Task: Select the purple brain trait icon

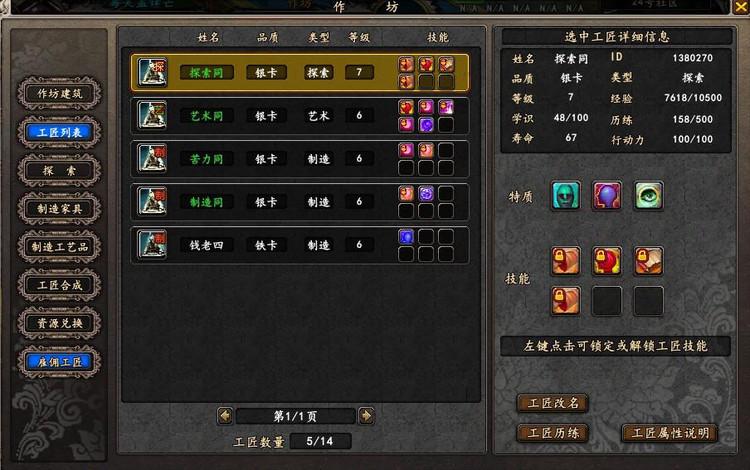Action: tap(607, 196)
